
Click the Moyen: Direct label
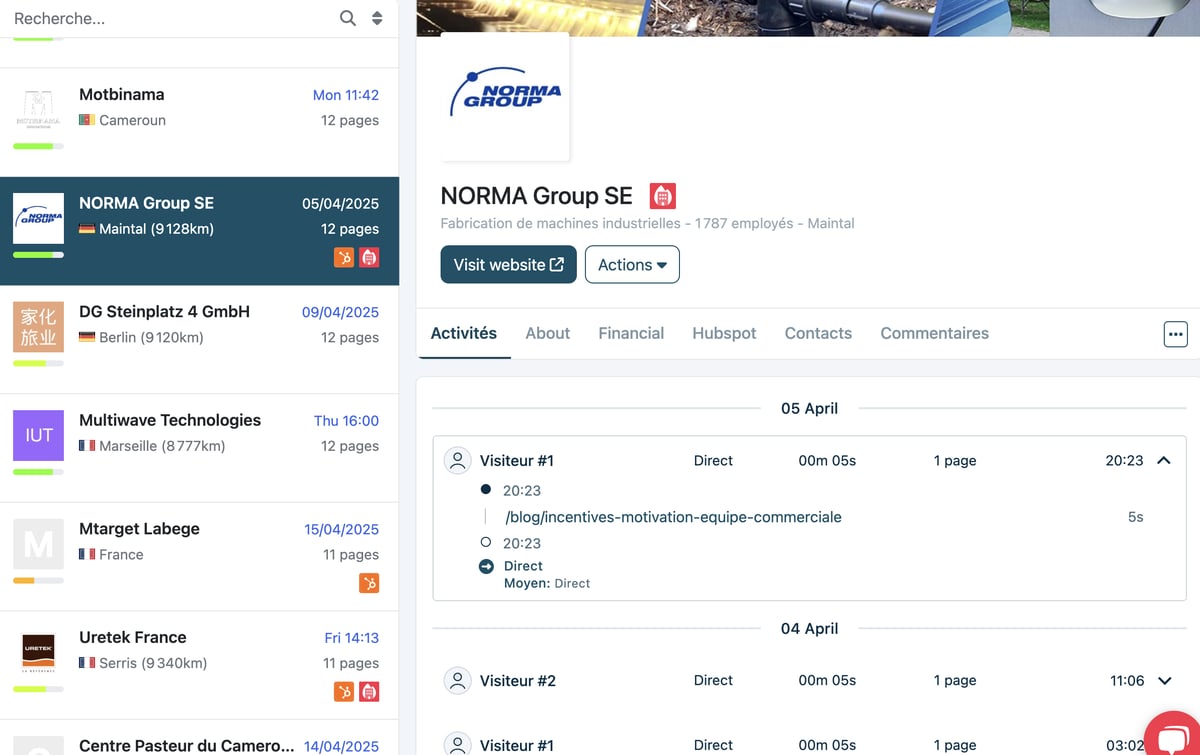(547, 583)
